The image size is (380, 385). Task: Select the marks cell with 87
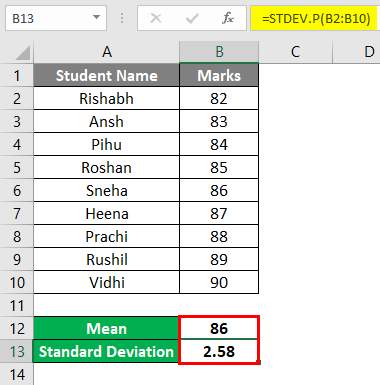click(x=219, y=214)
